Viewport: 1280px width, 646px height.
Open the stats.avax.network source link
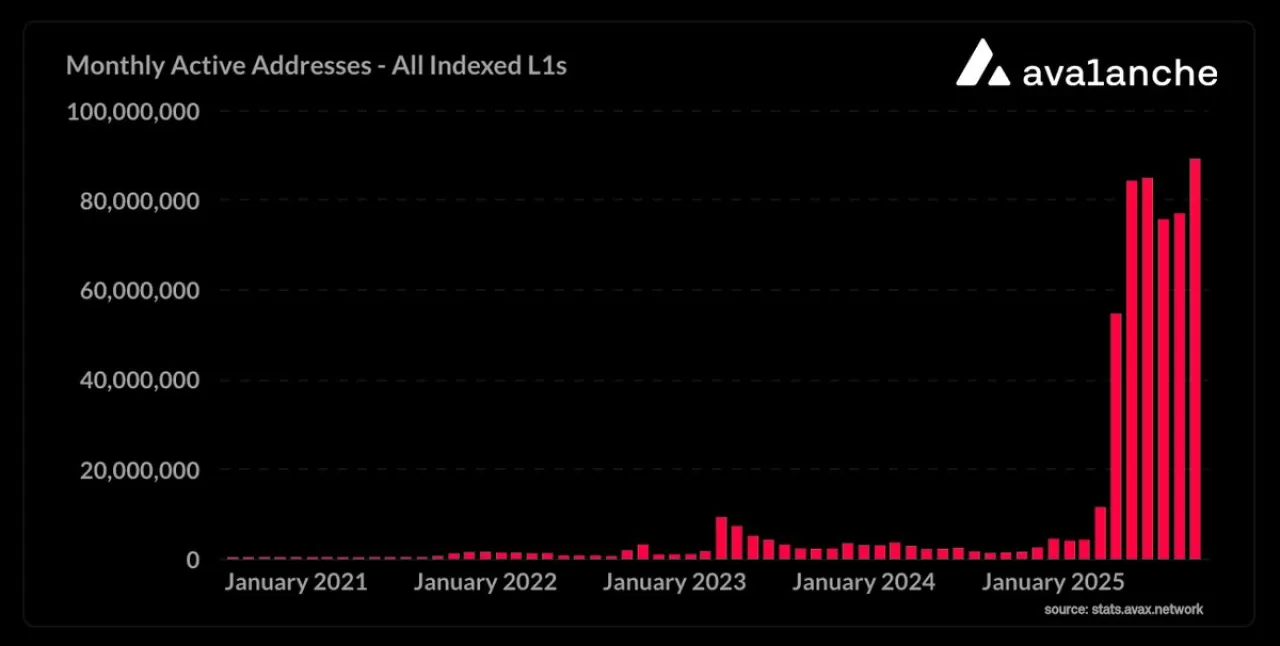(1123, 609)
